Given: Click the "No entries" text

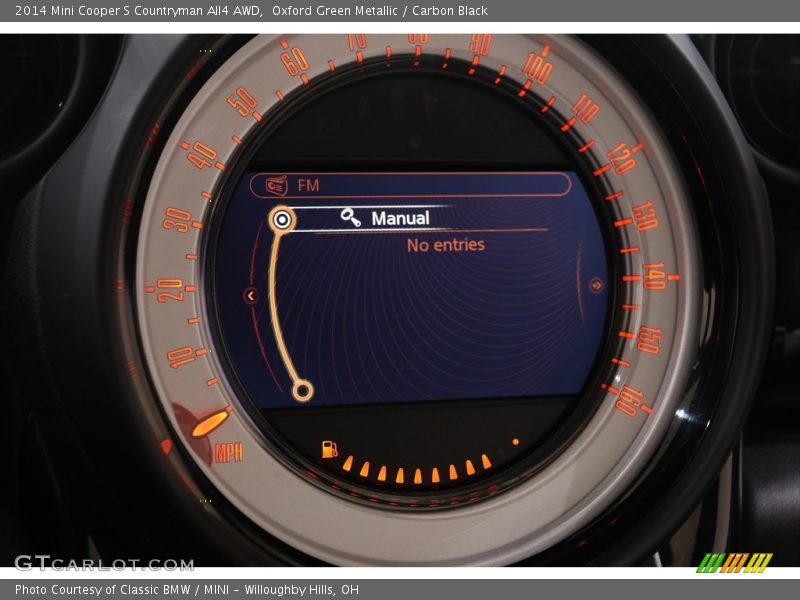Looking at the screenshot, I should point(446,245).
